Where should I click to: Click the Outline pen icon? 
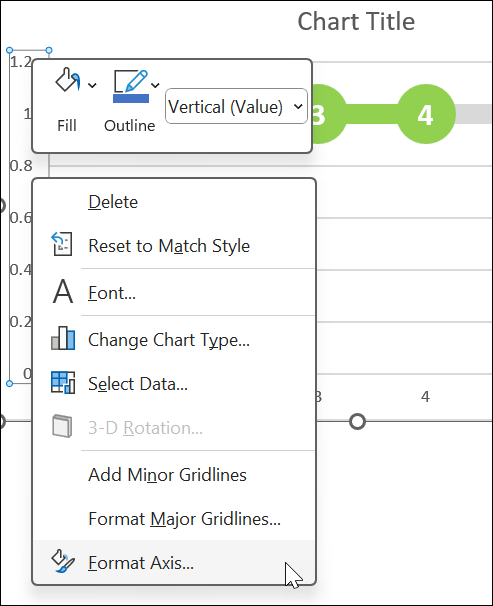pos(131,81)
